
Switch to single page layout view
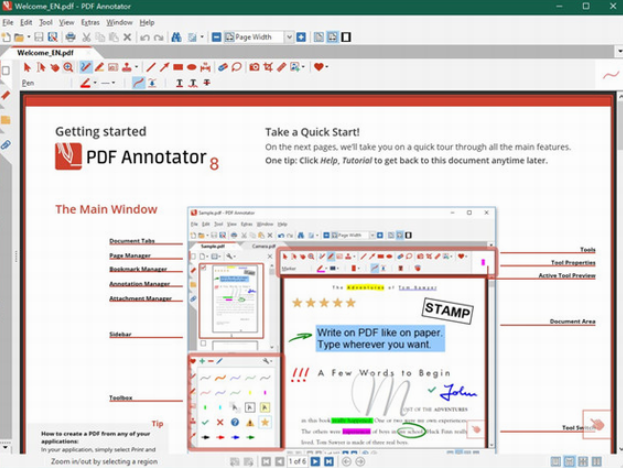pyautogui.click(x=319, y=37)
